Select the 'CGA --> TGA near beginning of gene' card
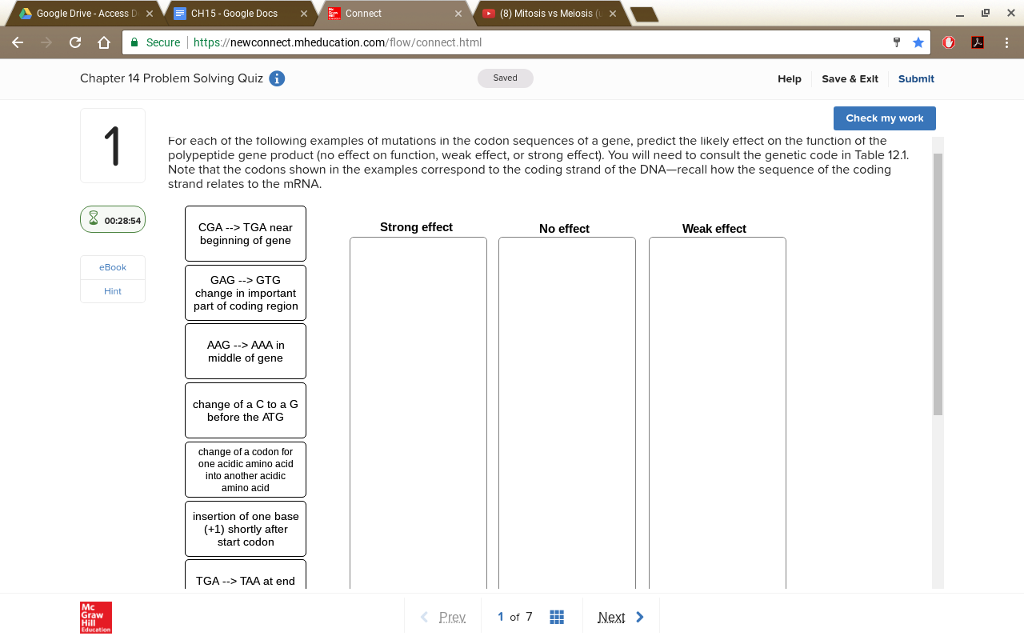1024x640 pixels. tap(246, 234)
